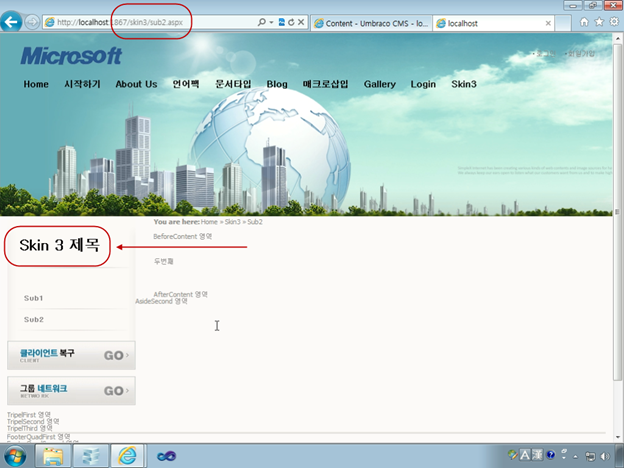This screenshot has height=468, width=624.
Task: Click TripelThird 영역 text
Action: (x=29, y=428)
